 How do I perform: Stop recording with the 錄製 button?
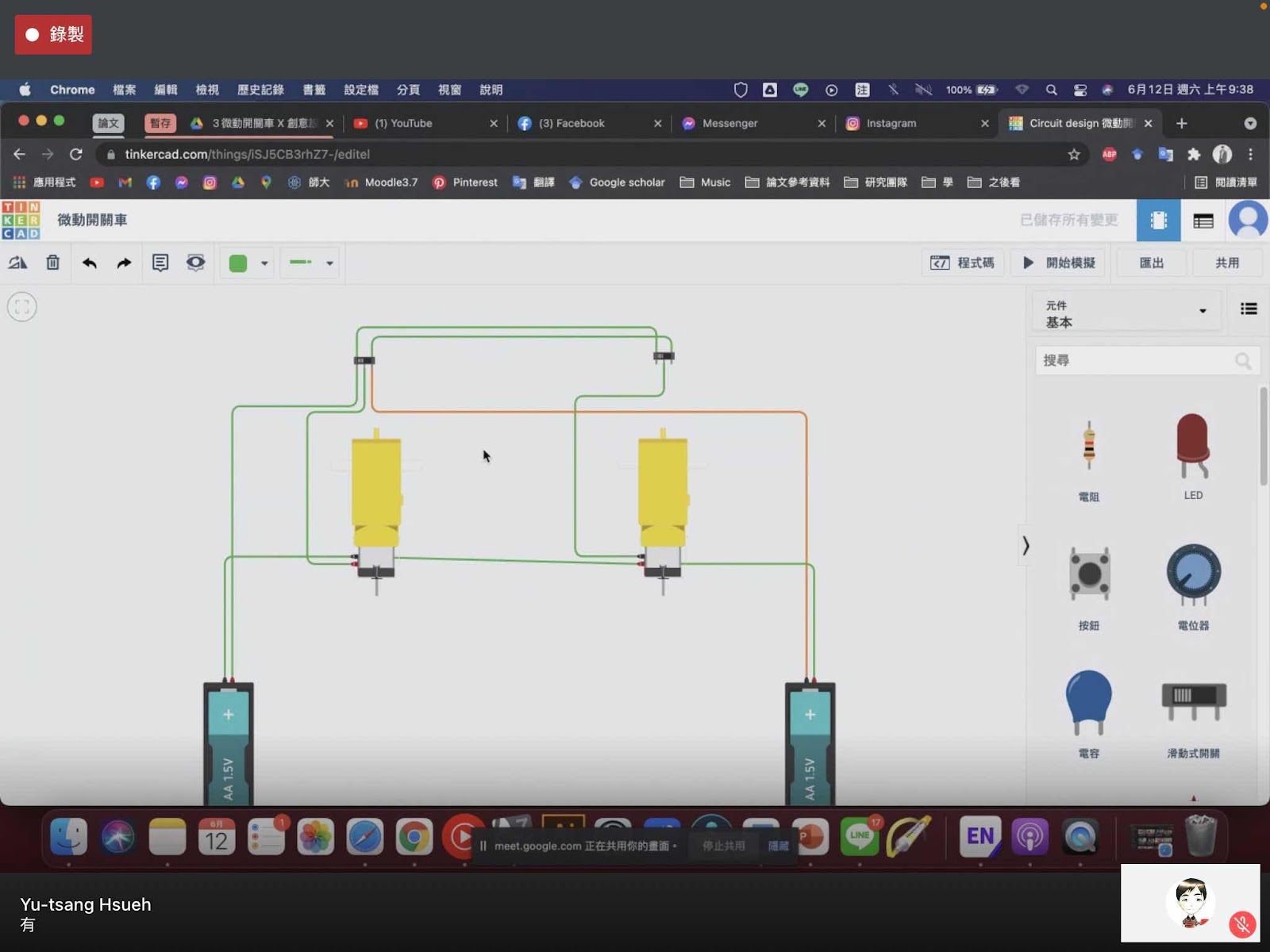click(53, 34)
